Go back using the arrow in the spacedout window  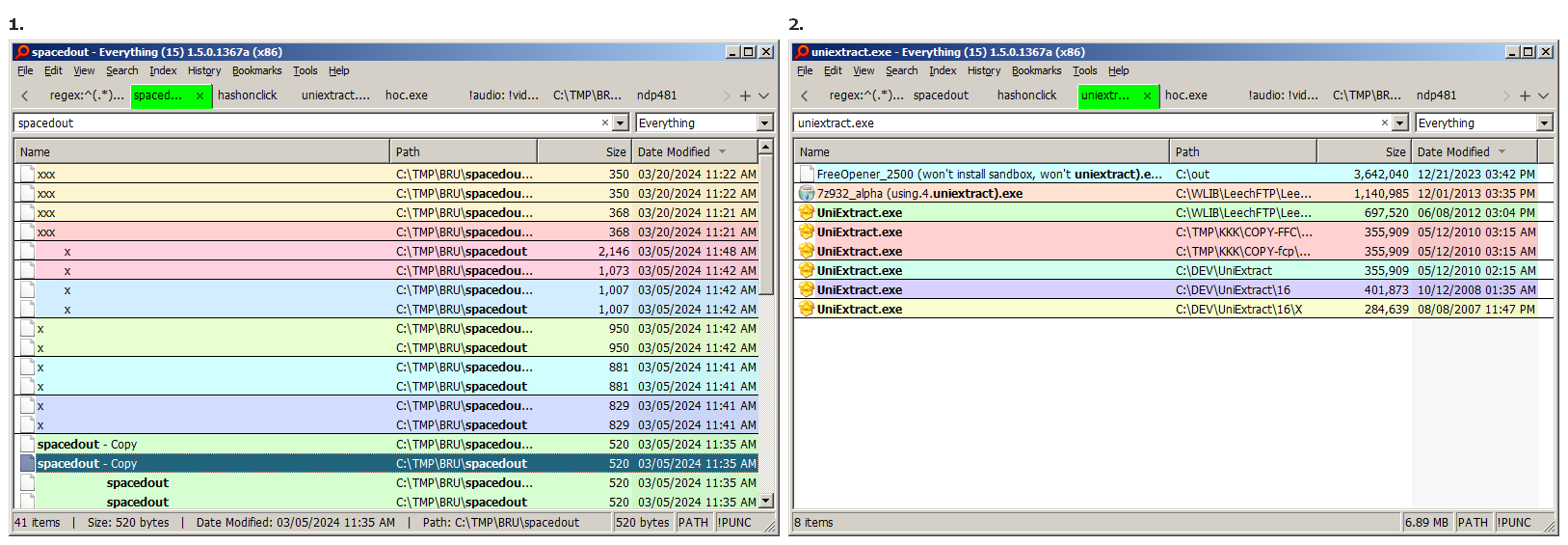click(25, 95)
